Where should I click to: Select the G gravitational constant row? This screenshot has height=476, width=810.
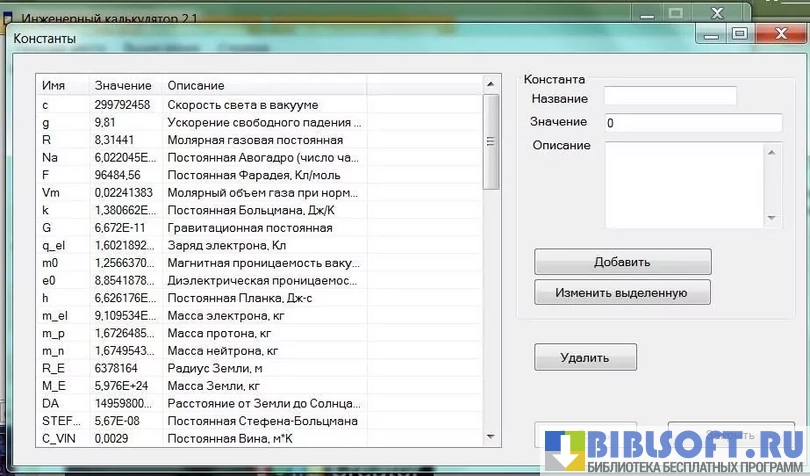click(200, 228)
